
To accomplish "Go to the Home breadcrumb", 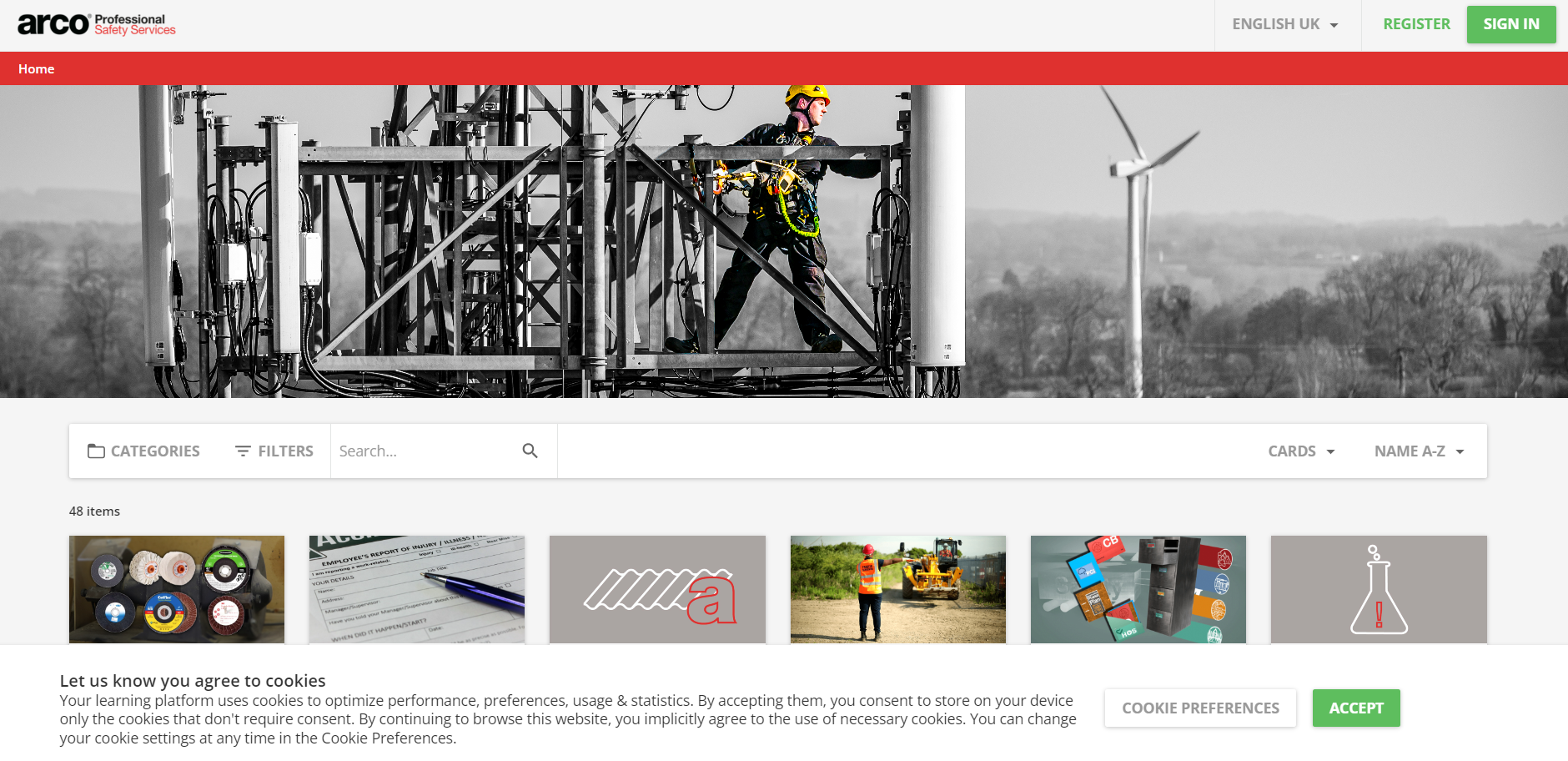I will (x=36, y=69).
